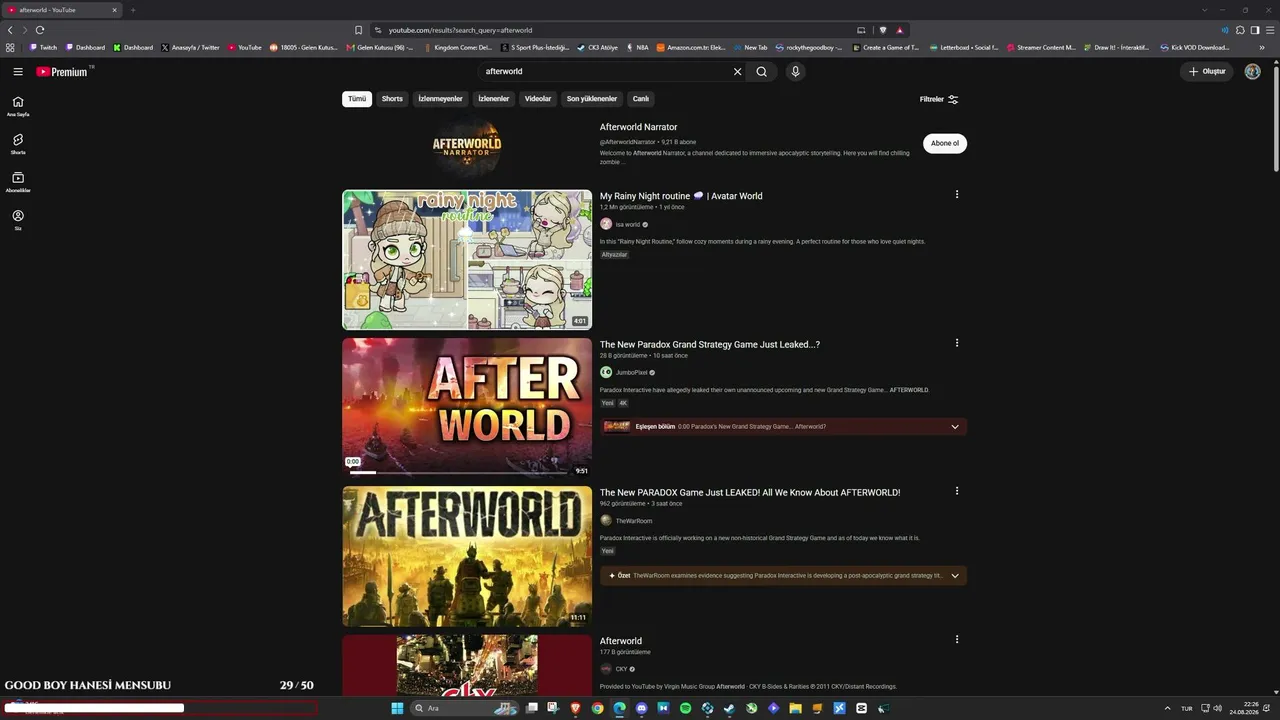Toggle the browser sidebar panel icon
1280x720 pixels.
[x=1255, y=30]
